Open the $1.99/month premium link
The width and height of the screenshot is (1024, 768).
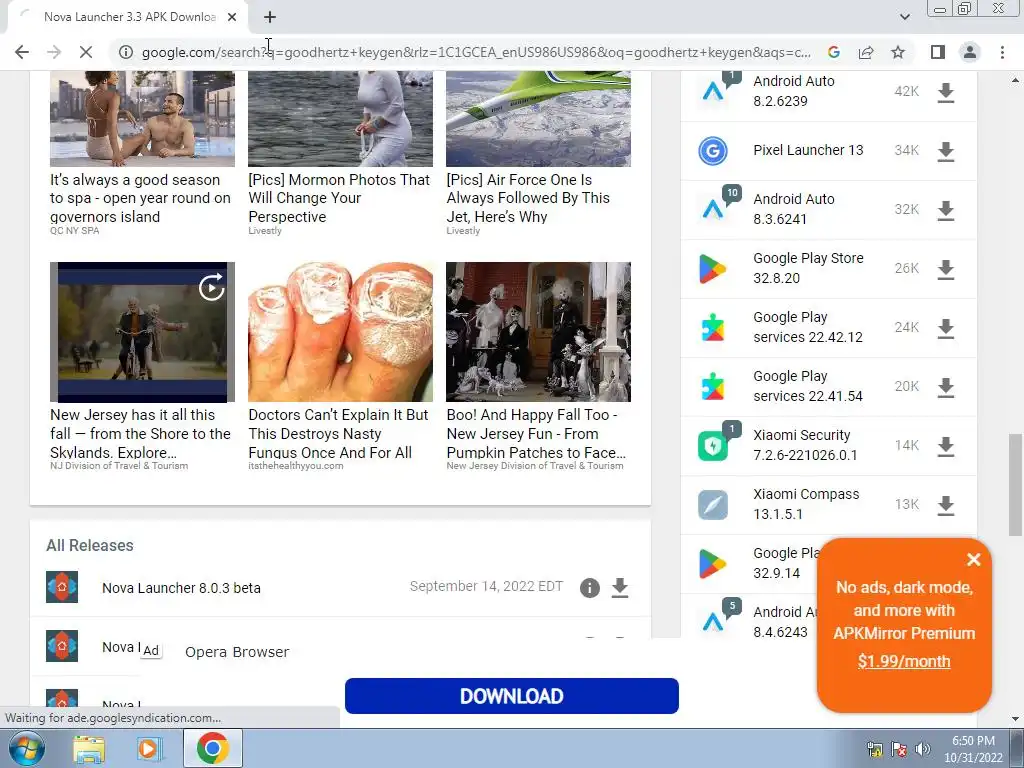(x=904, y=662)
